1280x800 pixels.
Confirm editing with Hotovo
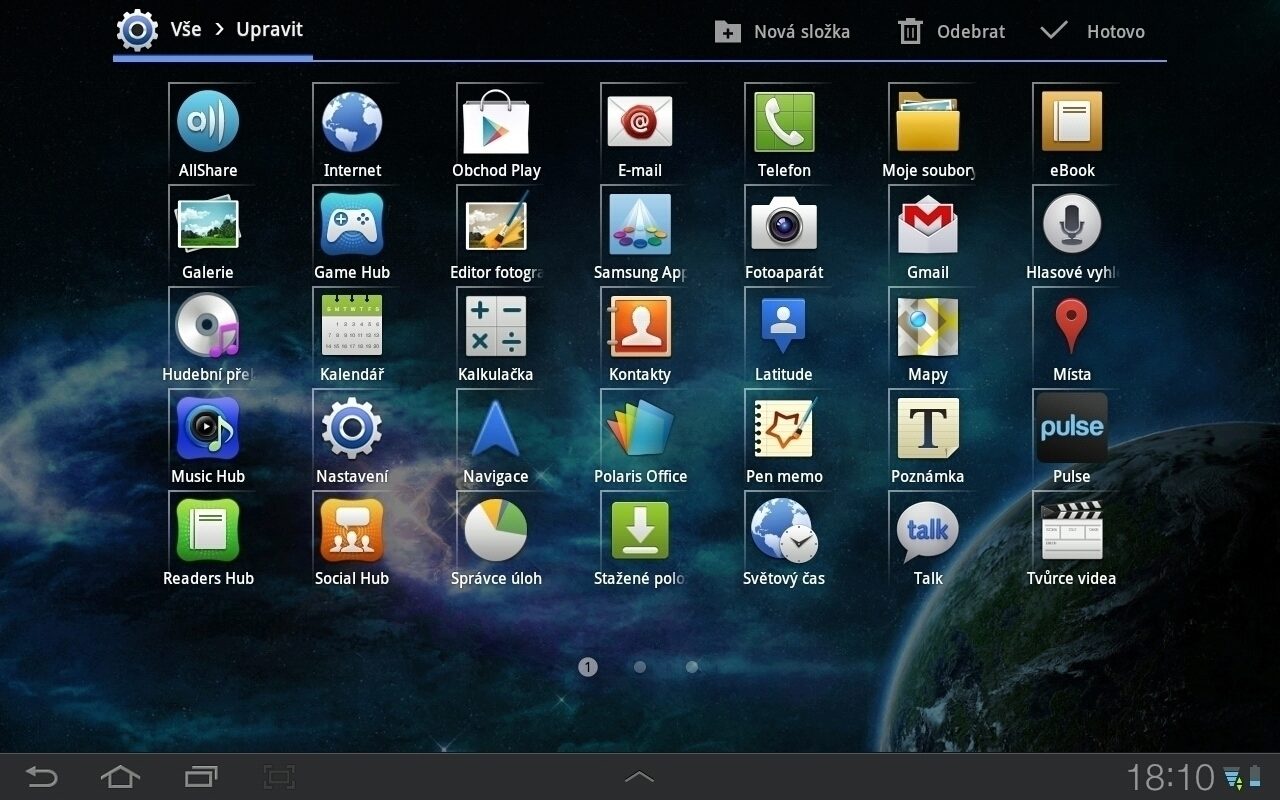tap(1092, 31)
